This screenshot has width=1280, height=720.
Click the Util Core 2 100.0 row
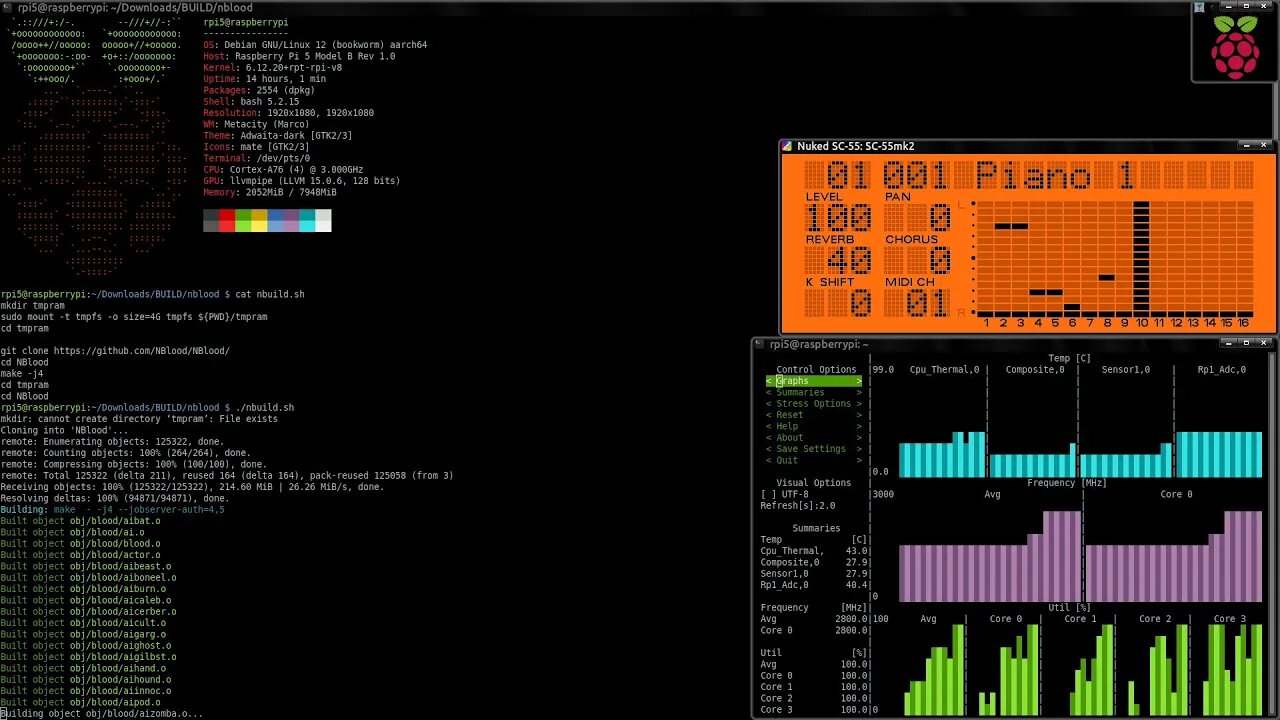point(814,698)
